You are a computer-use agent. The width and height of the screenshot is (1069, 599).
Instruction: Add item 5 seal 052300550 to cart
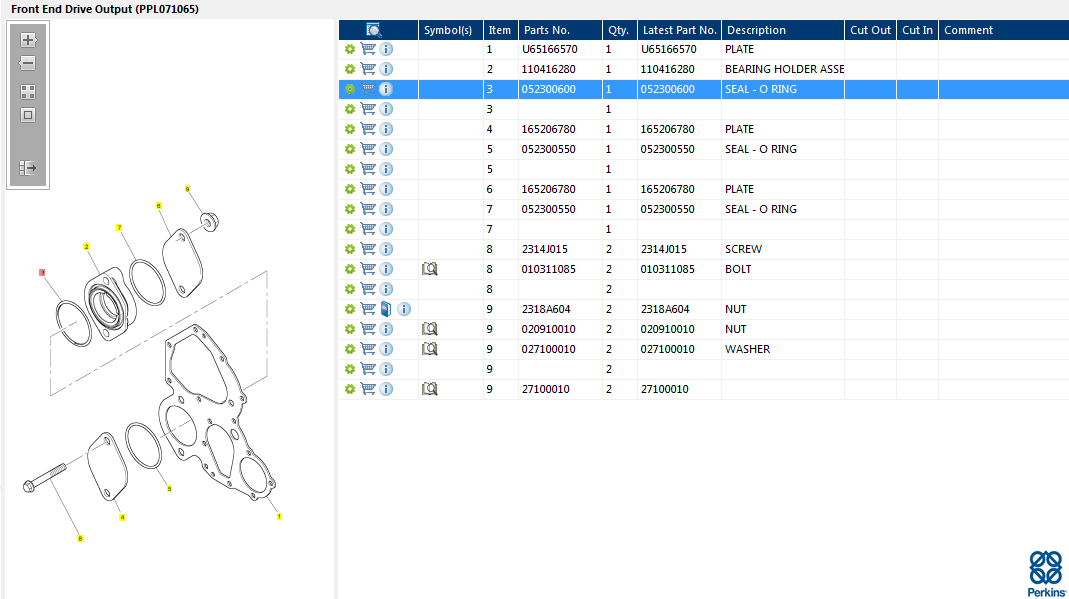click(x=368, y=149)
